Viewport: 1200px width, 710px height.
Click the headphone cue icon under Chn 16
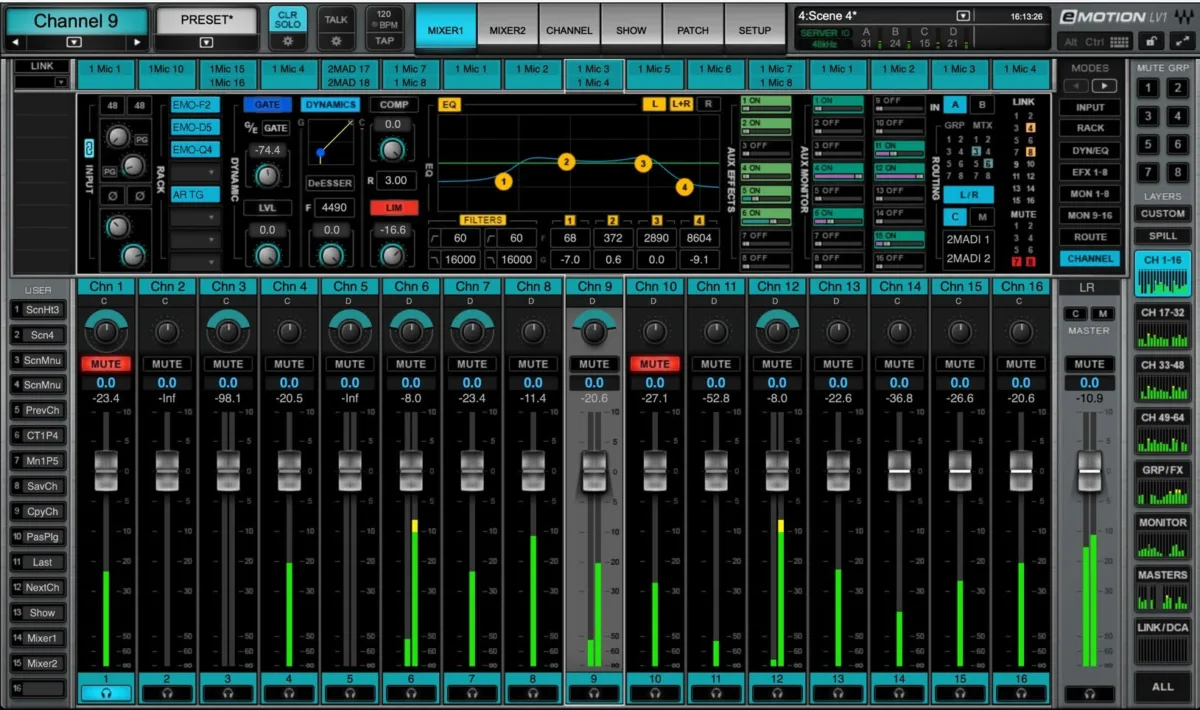1021,692
